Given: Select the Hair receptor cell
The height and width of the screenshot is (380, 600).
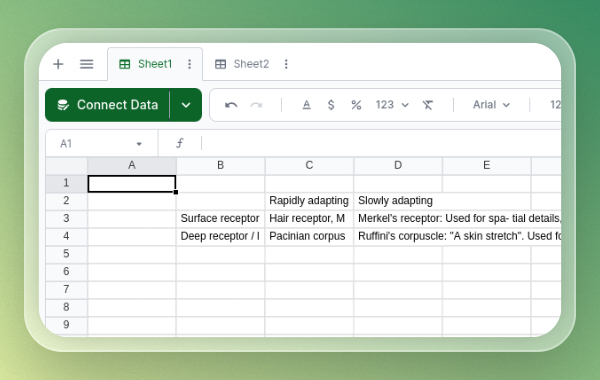Looking at the screenshot, I should (309, 219).
